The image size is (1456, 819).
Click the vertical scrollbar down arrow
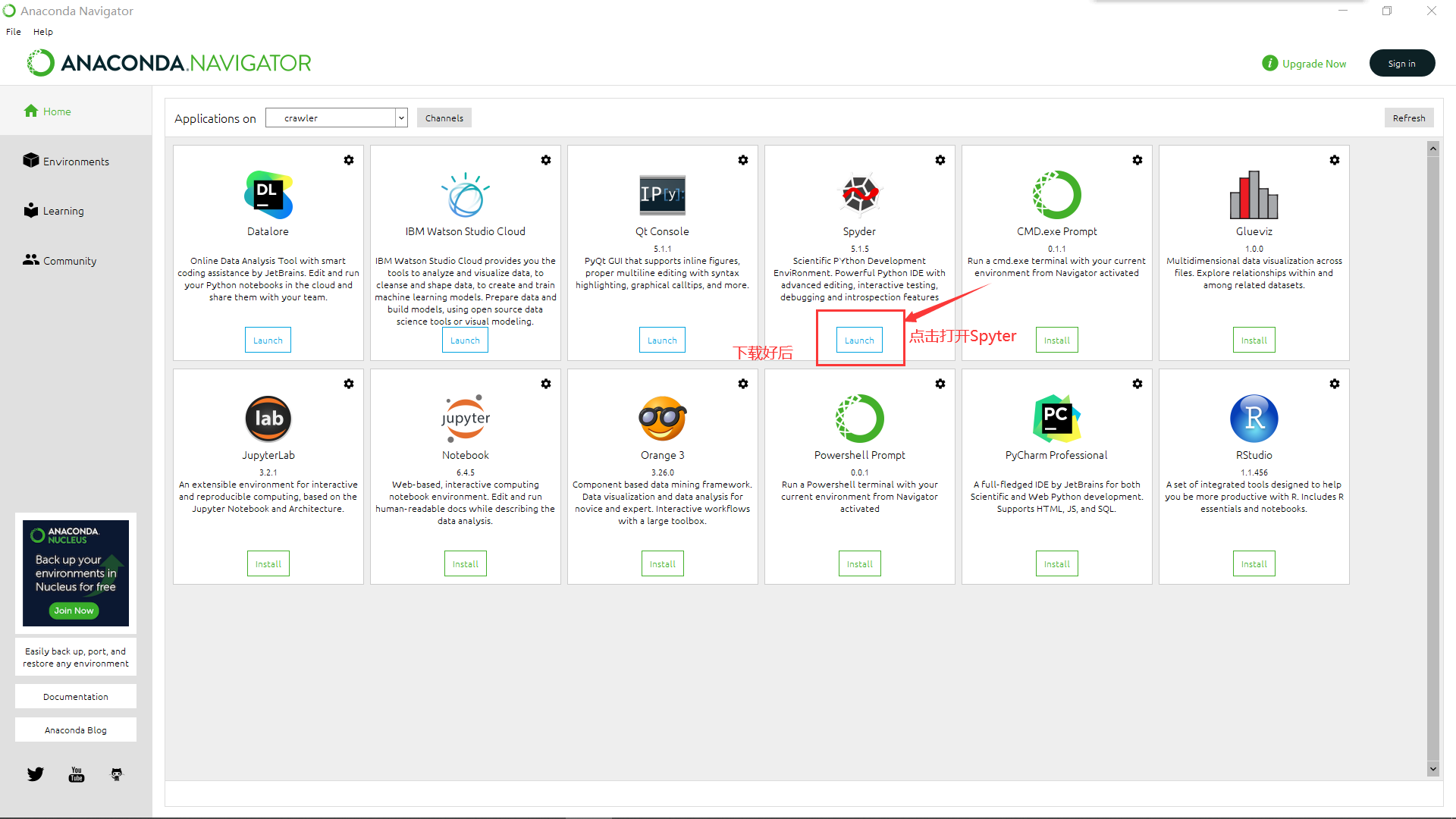[1432, 769]
